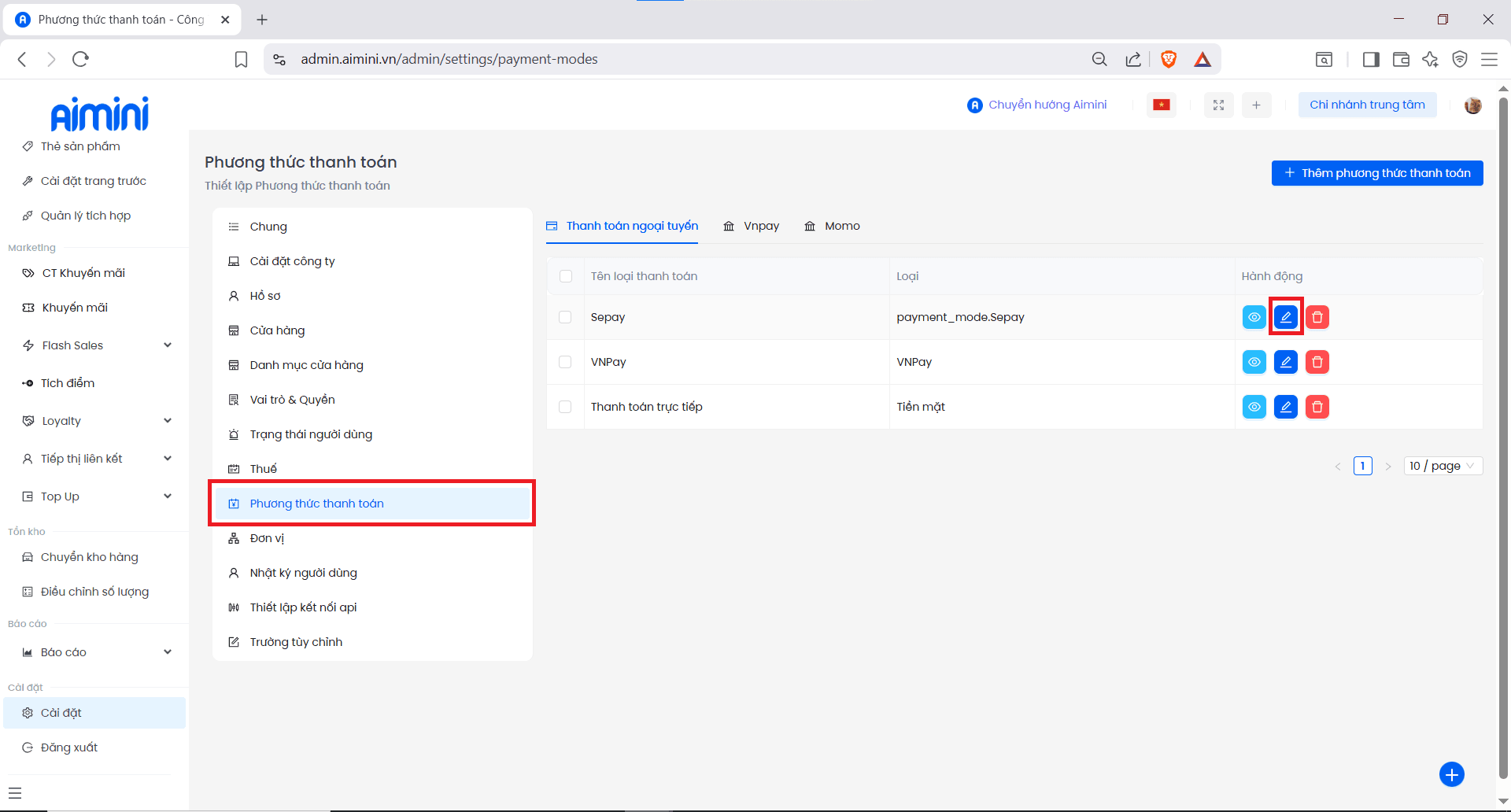This screenshot has height=812, width=1511.
Task: Open the Brave Shields lion icon
Action: tap(1169, 59)
